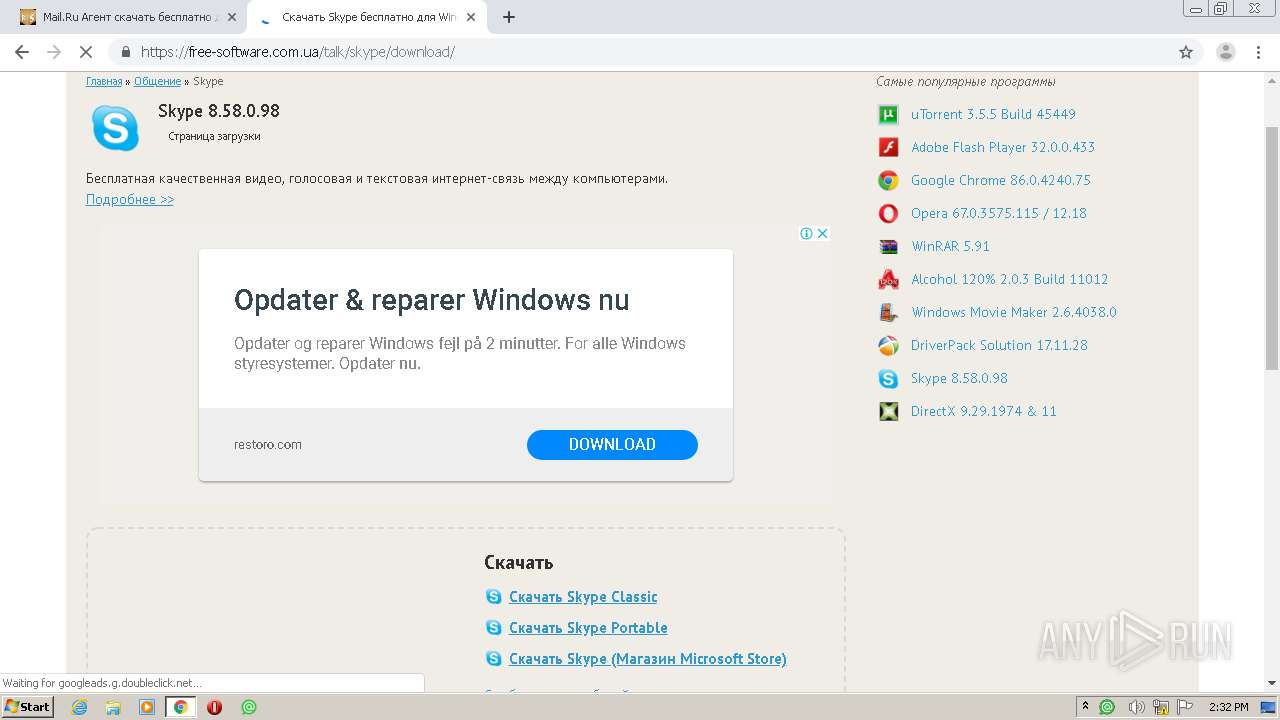Click the blue DOWNLOAD ad button
Screen dimensions: 1280x720
[612, 445]
